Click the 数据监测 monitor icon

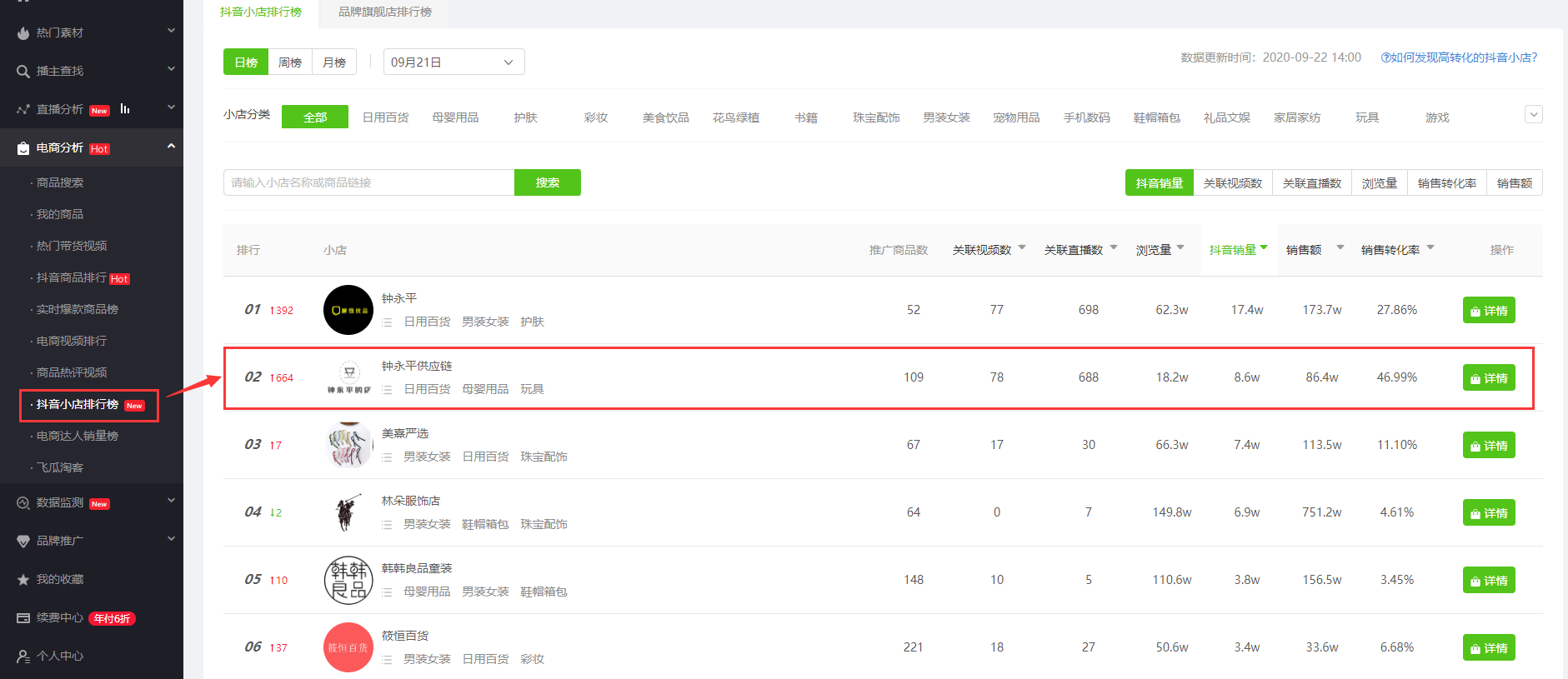tap(23, 503)
